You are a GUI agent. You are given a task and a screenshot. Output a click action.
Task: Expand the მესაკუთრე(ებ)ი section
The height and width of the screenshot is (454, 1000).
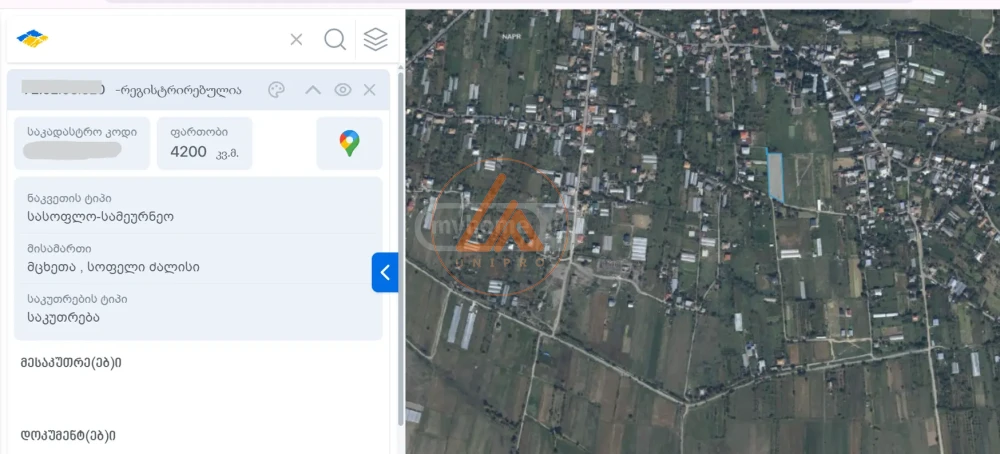point(70,362)
